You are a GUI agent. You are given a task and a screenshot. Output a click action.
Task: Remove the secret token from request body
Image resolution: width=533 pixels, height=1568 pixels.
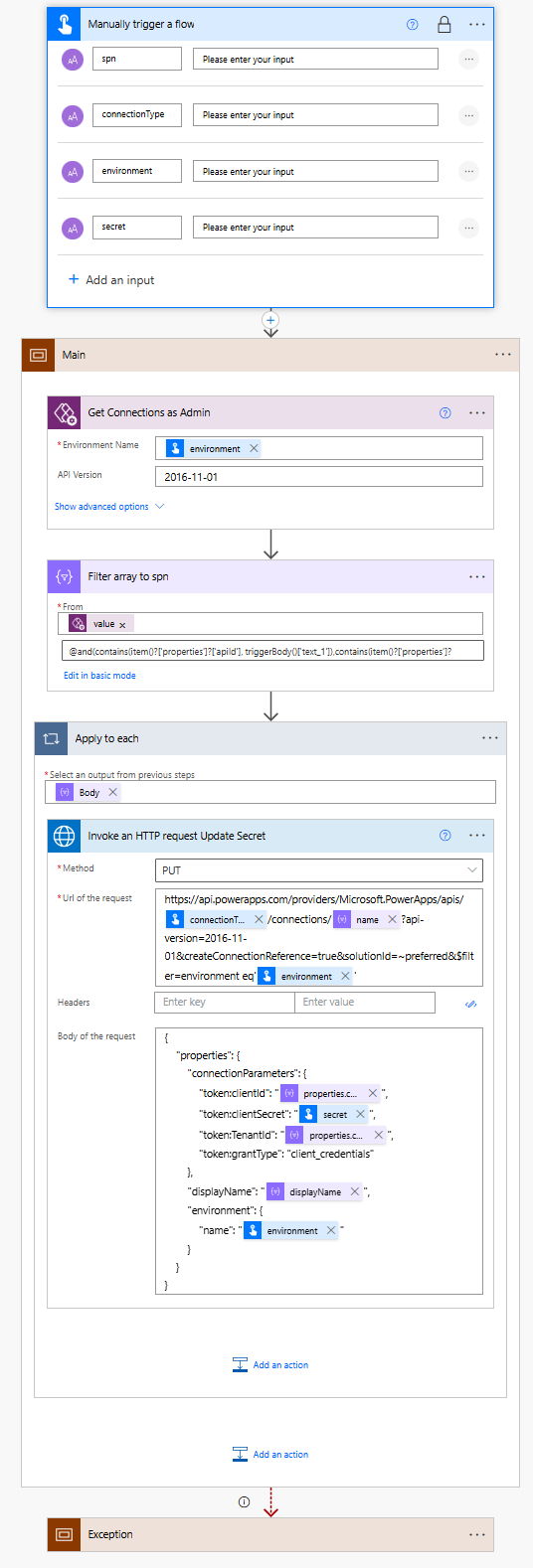360,1114
